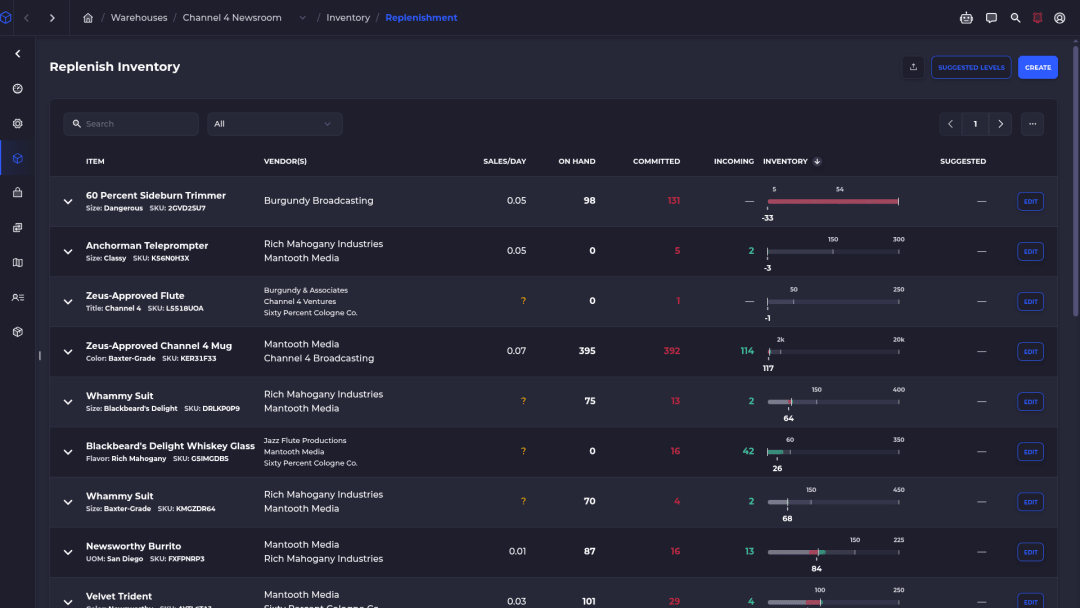Sort by the Sales/Day column header

(504, 162)
